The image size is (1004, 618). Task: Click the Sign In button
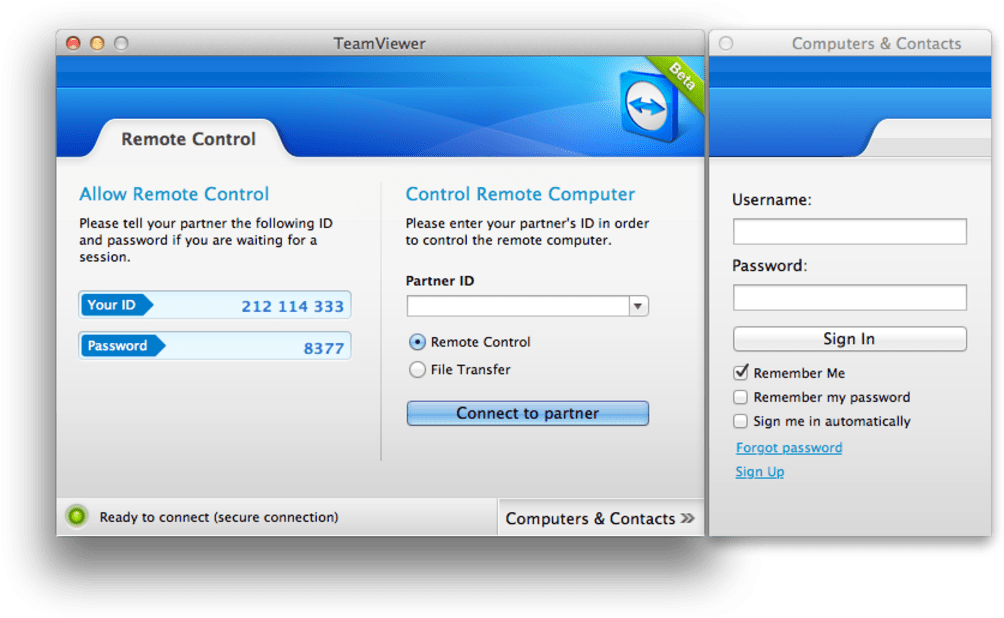[x=849, y=339]
